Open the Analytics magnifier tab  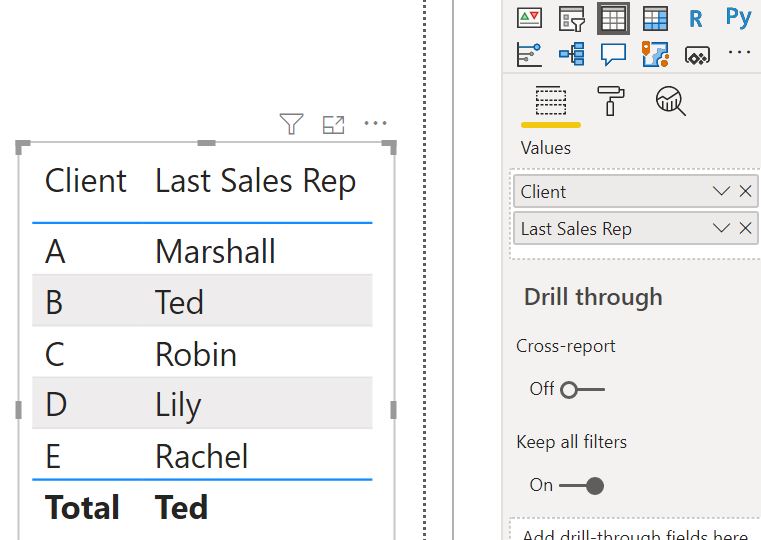pos(671,101)
